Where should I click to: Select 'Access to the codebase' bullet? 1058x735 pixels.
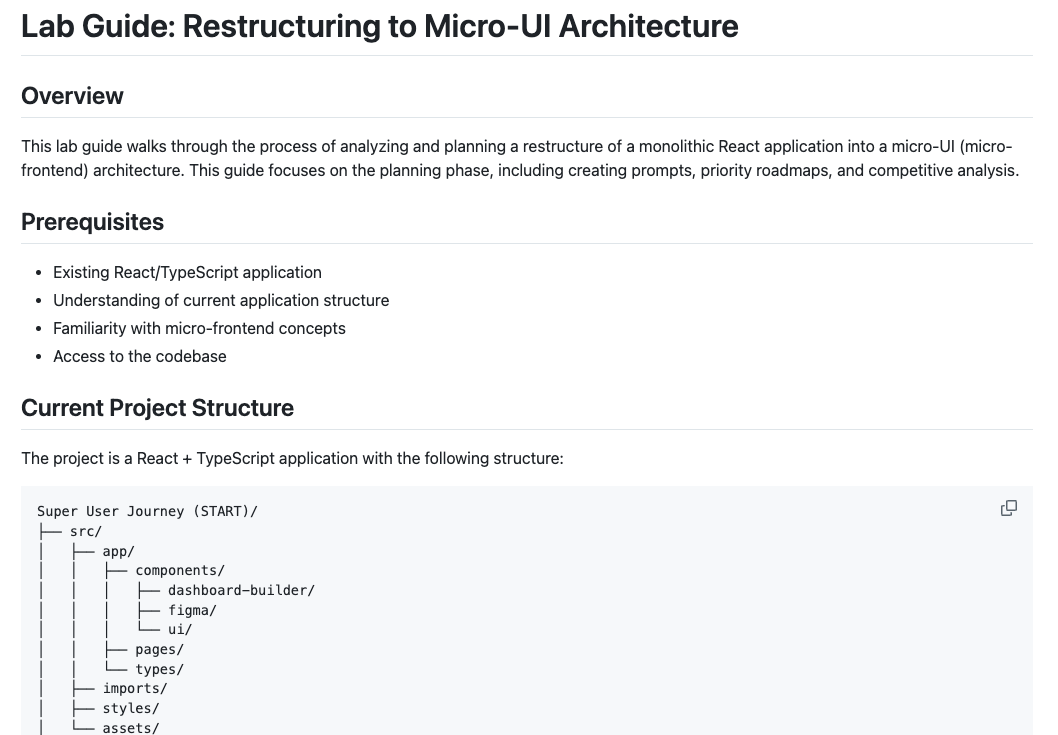[x=140, y=356]
